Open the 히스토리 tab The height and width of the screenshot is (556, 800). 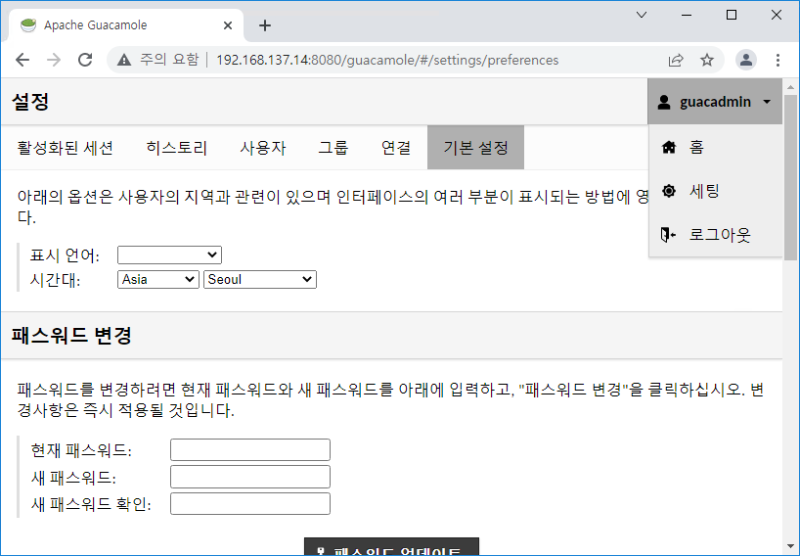coord(176,148)
